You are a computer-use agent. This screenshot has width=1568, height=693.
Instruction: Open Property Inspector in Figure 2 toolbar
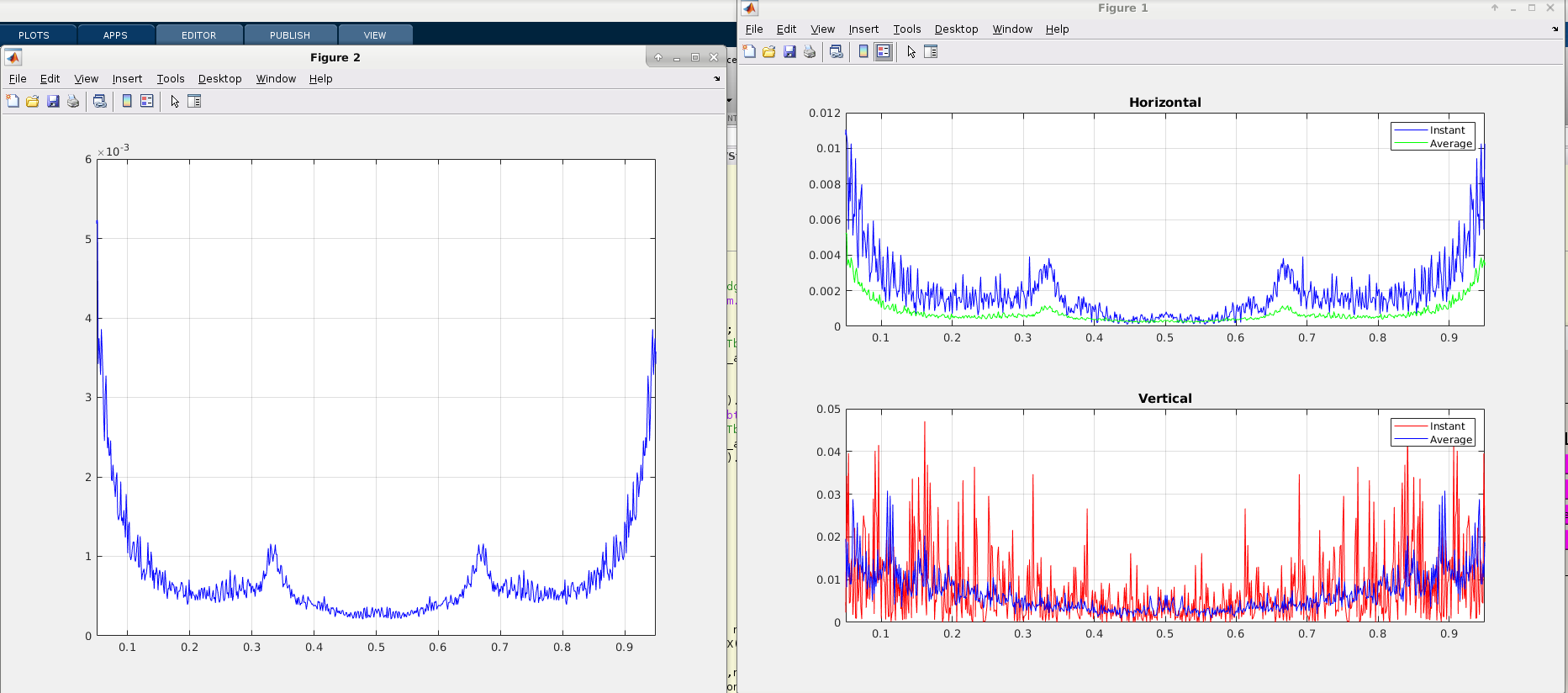[x=194, y=102]
